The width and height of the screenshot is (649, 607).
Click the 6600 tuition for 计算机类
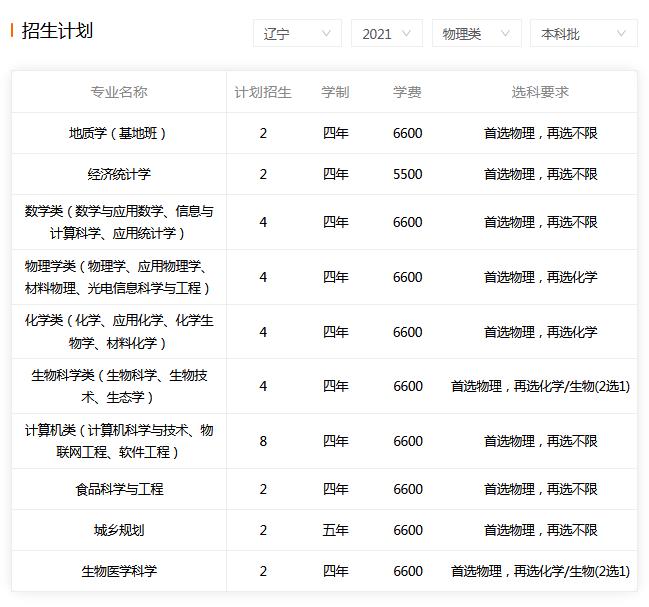(x=408, y=441)
